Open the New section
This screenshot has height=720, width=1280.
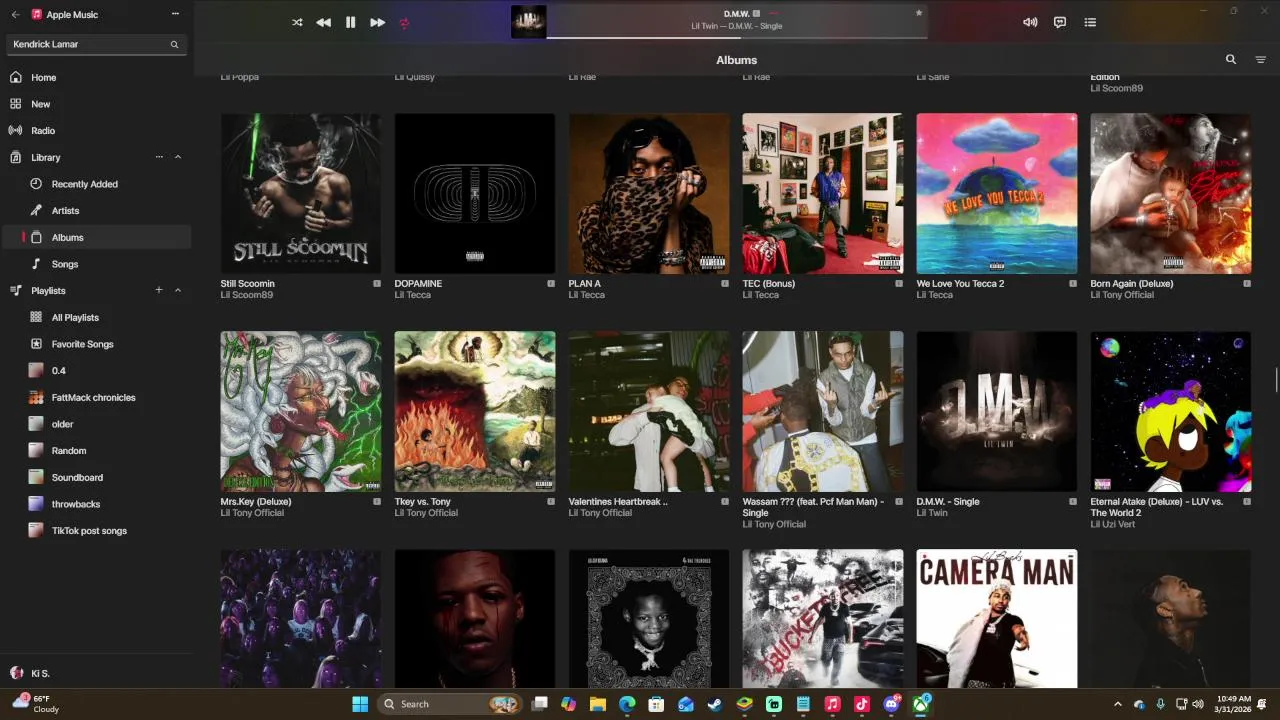click(x=98, y=104)
